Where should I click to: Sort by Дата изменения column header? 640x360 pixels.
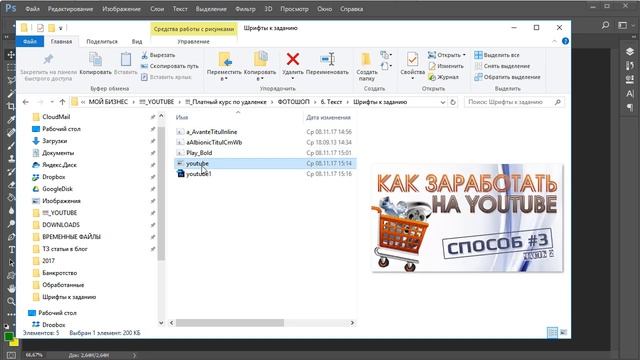328,118
